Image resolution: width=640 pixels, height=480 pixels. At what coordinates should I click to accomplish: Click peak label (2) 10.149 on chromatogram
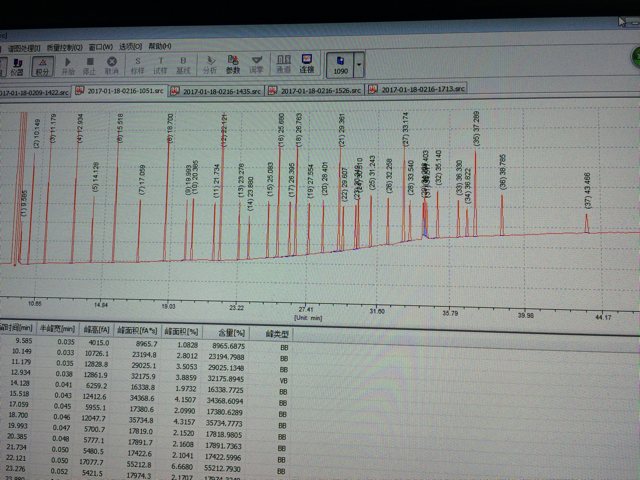[x=37, y=133]
